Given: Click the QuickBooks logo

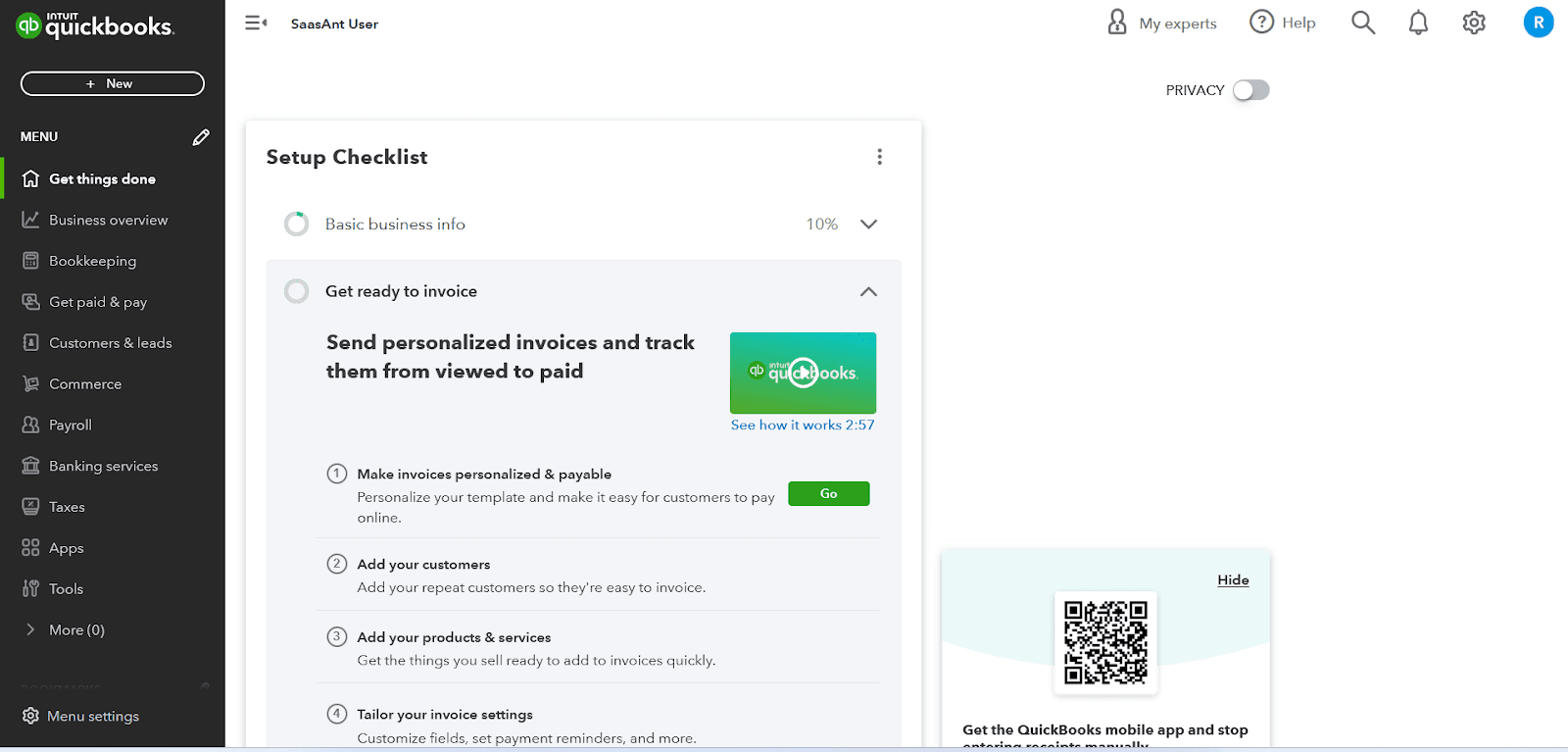Looking at the screenshot, I should (95, 25).
